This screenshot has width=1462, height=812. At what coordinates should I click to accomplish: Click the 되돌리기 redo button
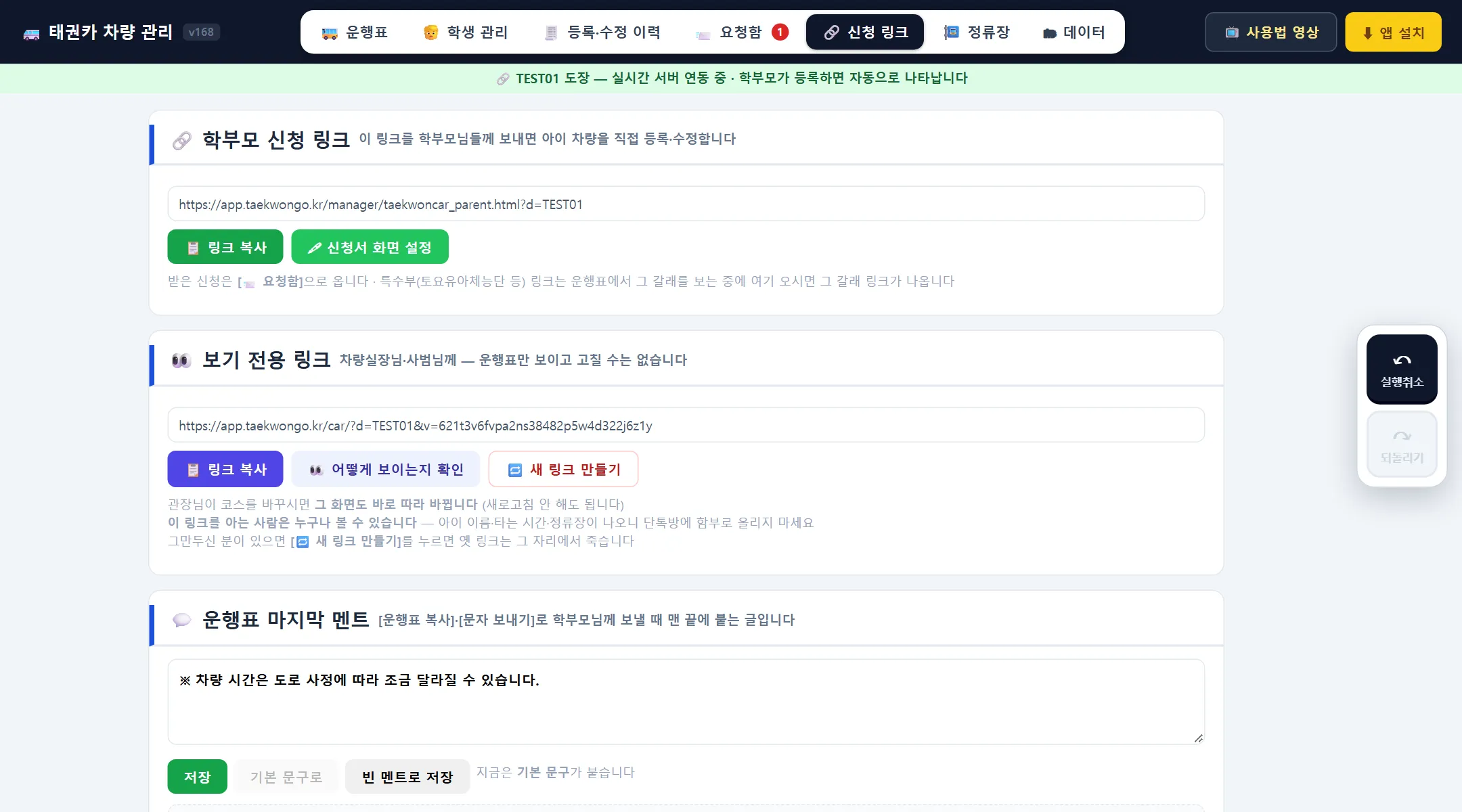point(1402,445)
